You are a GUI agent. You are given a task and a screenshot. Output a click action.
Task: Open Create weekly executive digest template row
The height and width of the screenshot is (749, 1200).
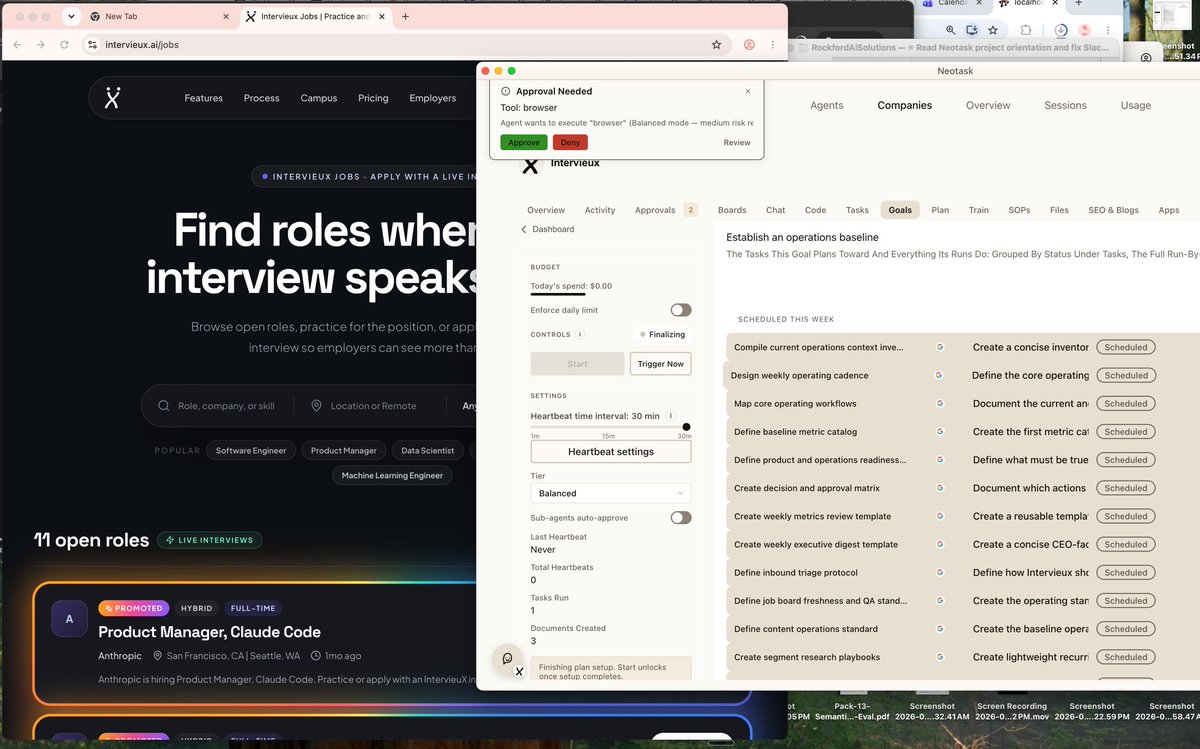962,544
